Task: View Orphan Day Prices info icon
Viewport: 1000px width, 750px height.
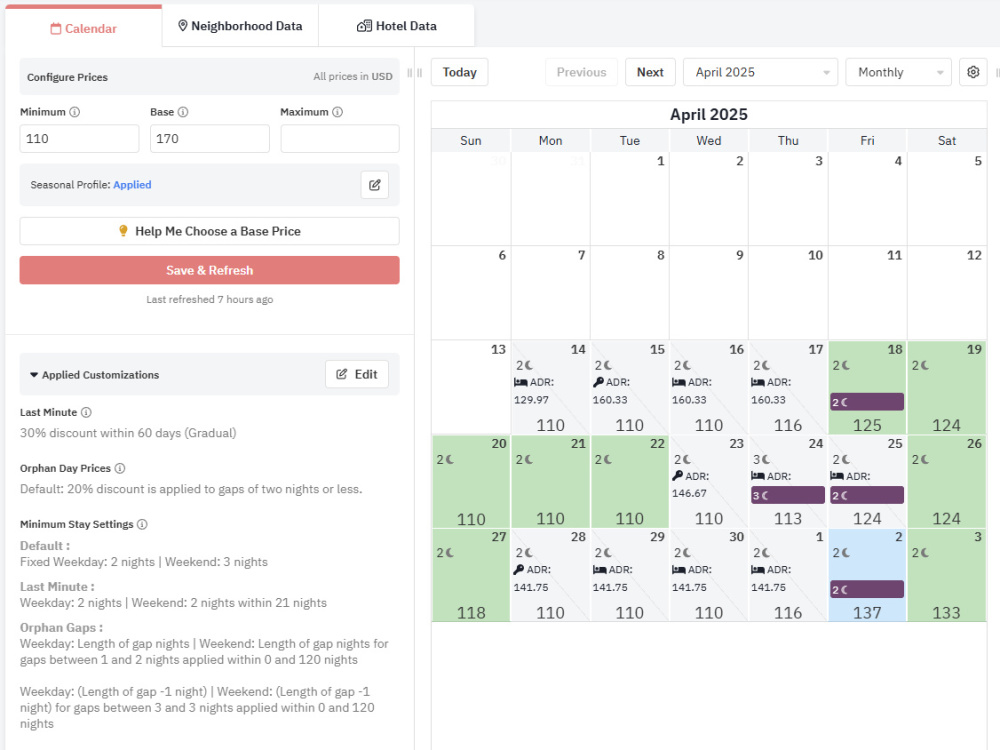Action: (x=120, y=468)
